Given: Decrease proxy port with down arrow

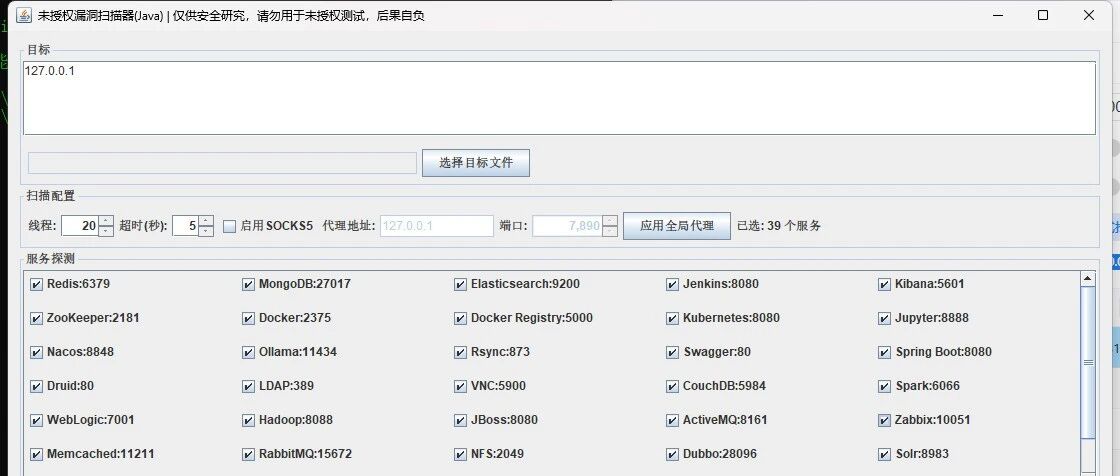Looking at the screenshot, I should point(610,231).
